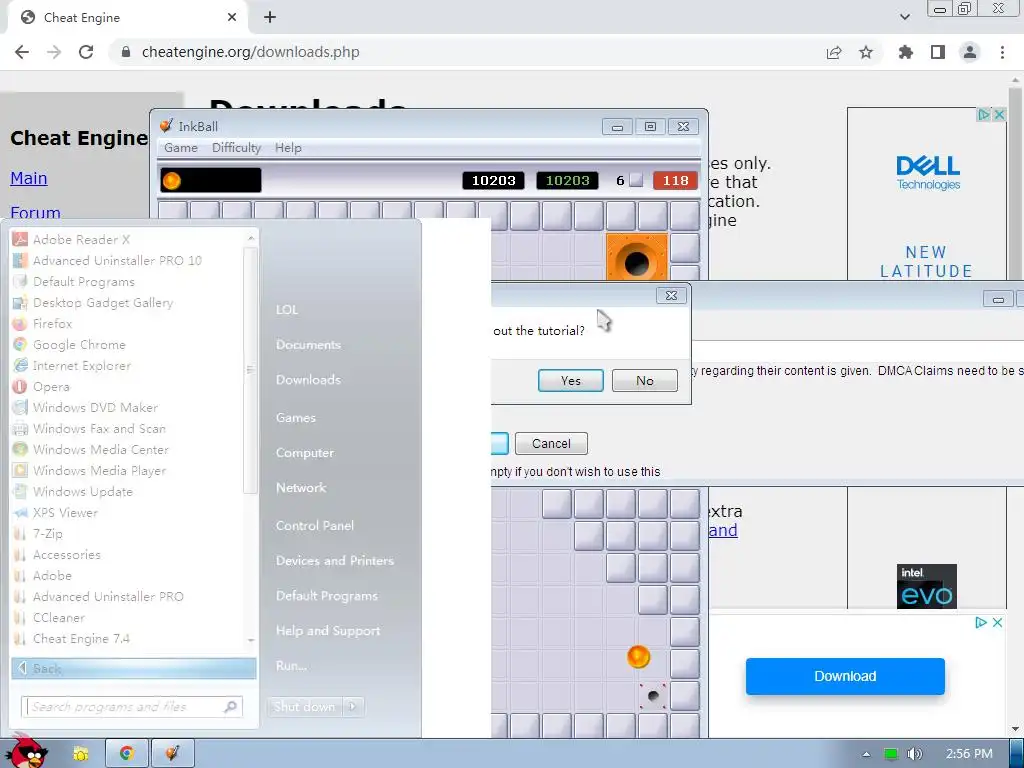Image resolution: width=1024 pixels, height=768 pixels.
Task: Click No in the tutorial dialog
Action: click(x=645, y=381)
